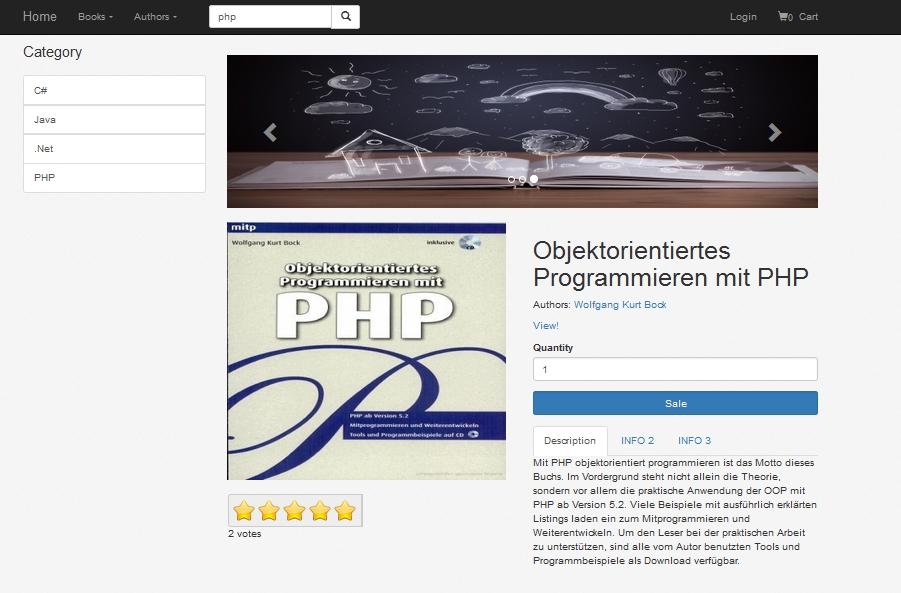Click the book title heading
Screen dimensions: 901x593
pyautogui.click(x=671, y=264)
